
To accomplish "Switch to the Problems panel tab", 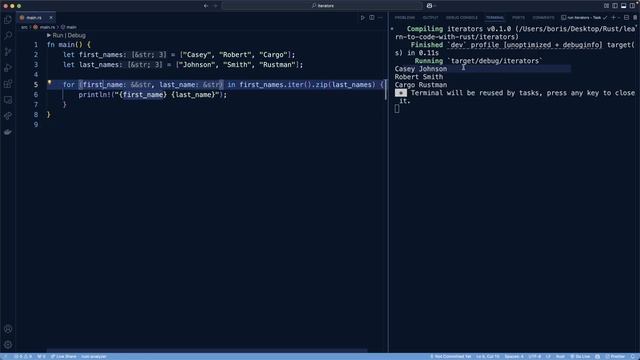I will pyautogui.click(x=404, y=18).
